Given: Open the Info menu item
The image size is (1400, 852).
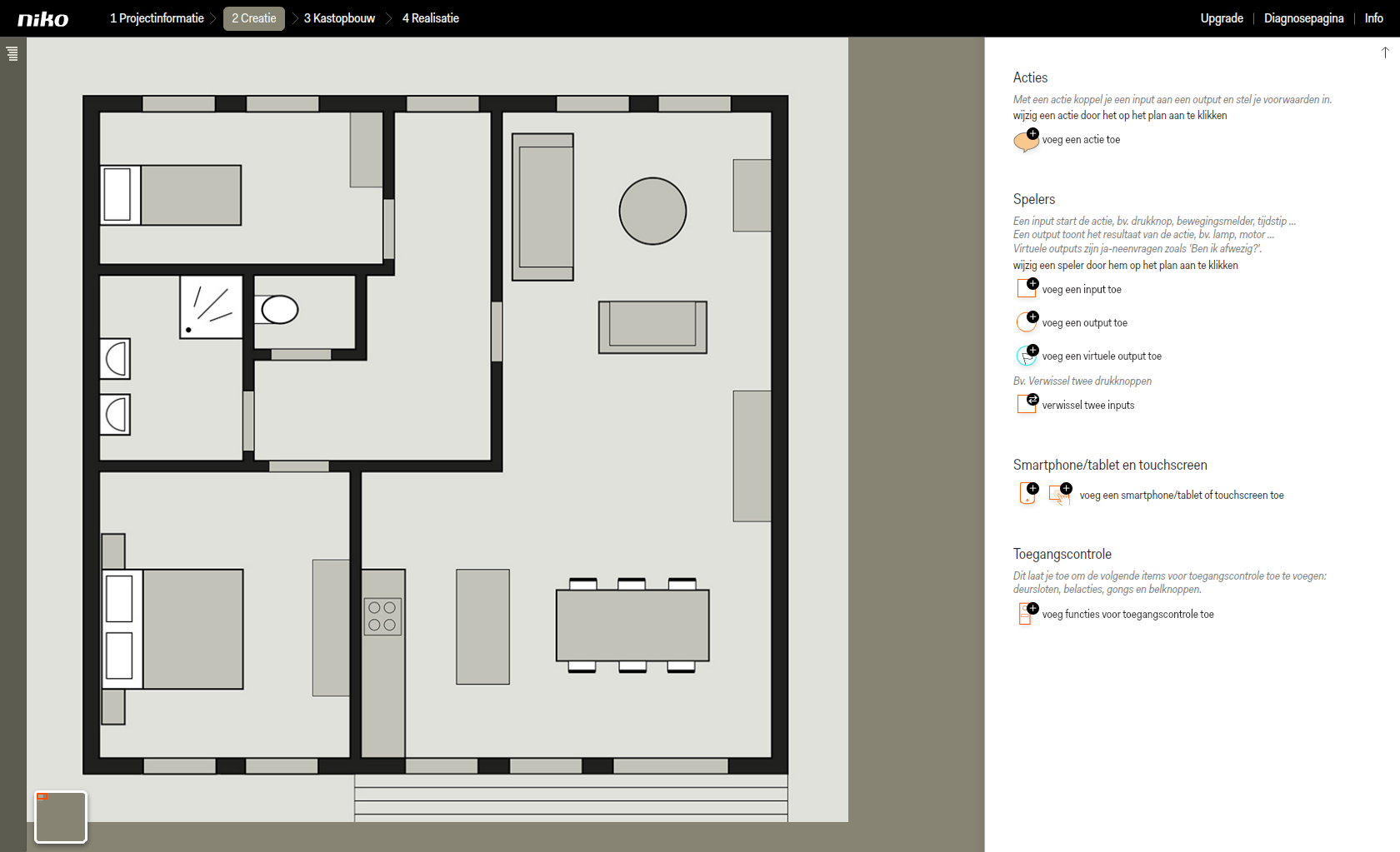Looking at the screenshot, I should 1374,18.
